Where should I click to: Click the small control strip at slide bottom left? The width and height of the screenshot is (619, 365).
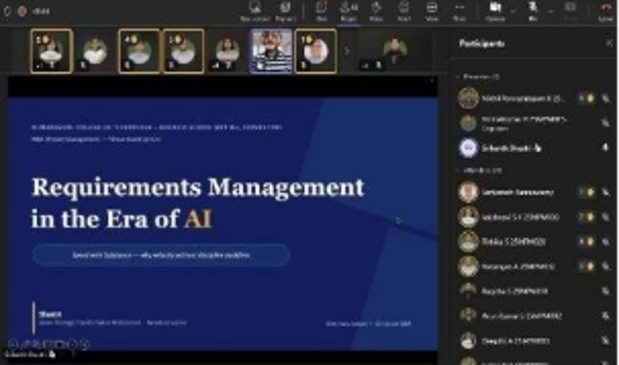coord(49,344)
